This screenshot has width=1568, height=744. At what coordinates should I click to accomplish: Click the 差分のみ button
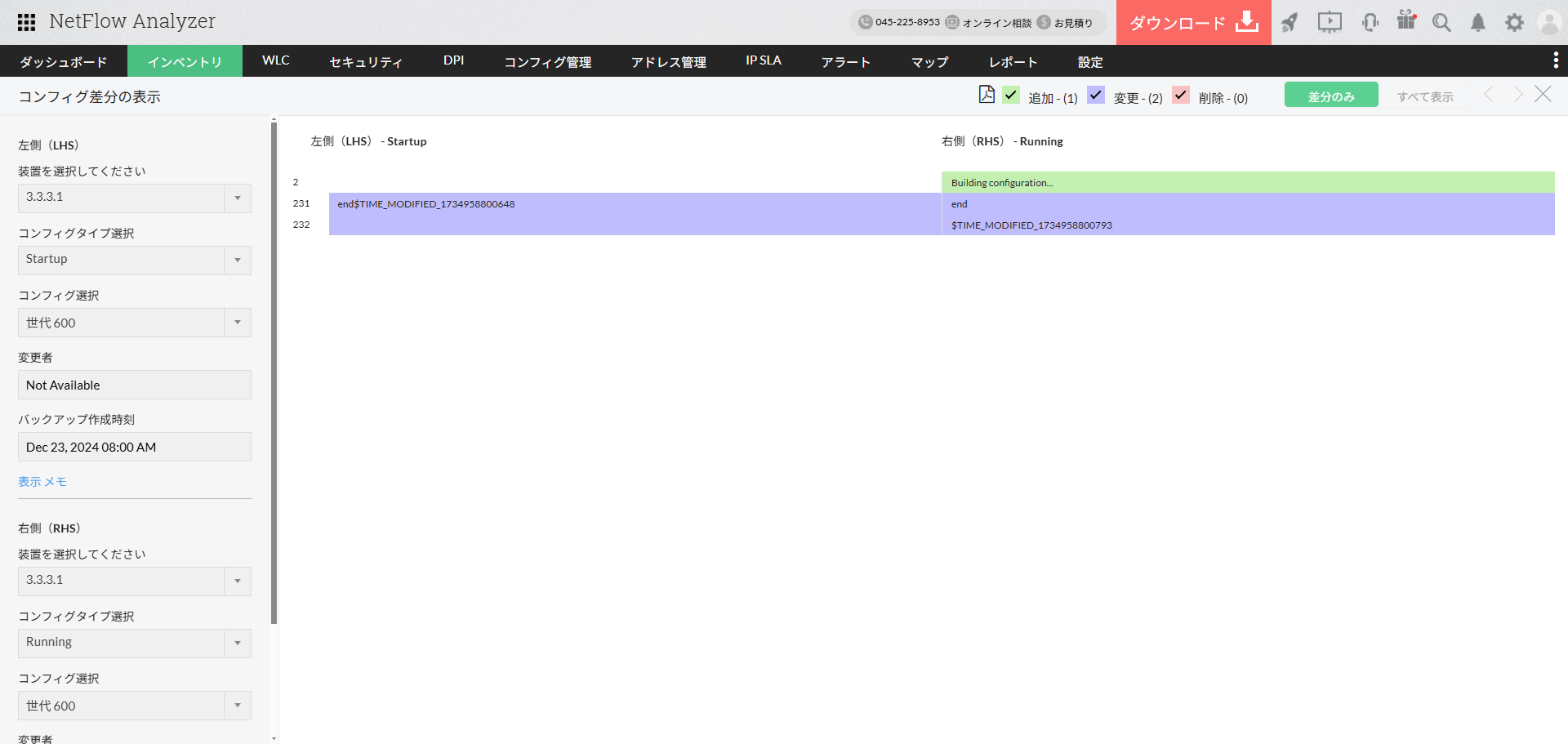click(1331, 95)
